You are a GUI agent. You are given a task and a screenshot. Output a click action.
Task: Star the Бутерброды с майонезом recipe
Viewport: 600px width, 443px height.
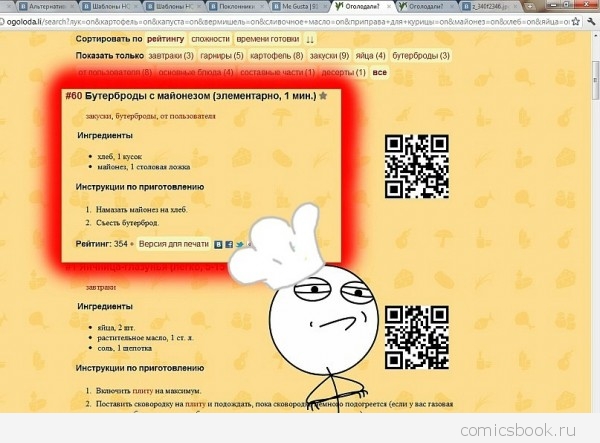click(323, 95)
